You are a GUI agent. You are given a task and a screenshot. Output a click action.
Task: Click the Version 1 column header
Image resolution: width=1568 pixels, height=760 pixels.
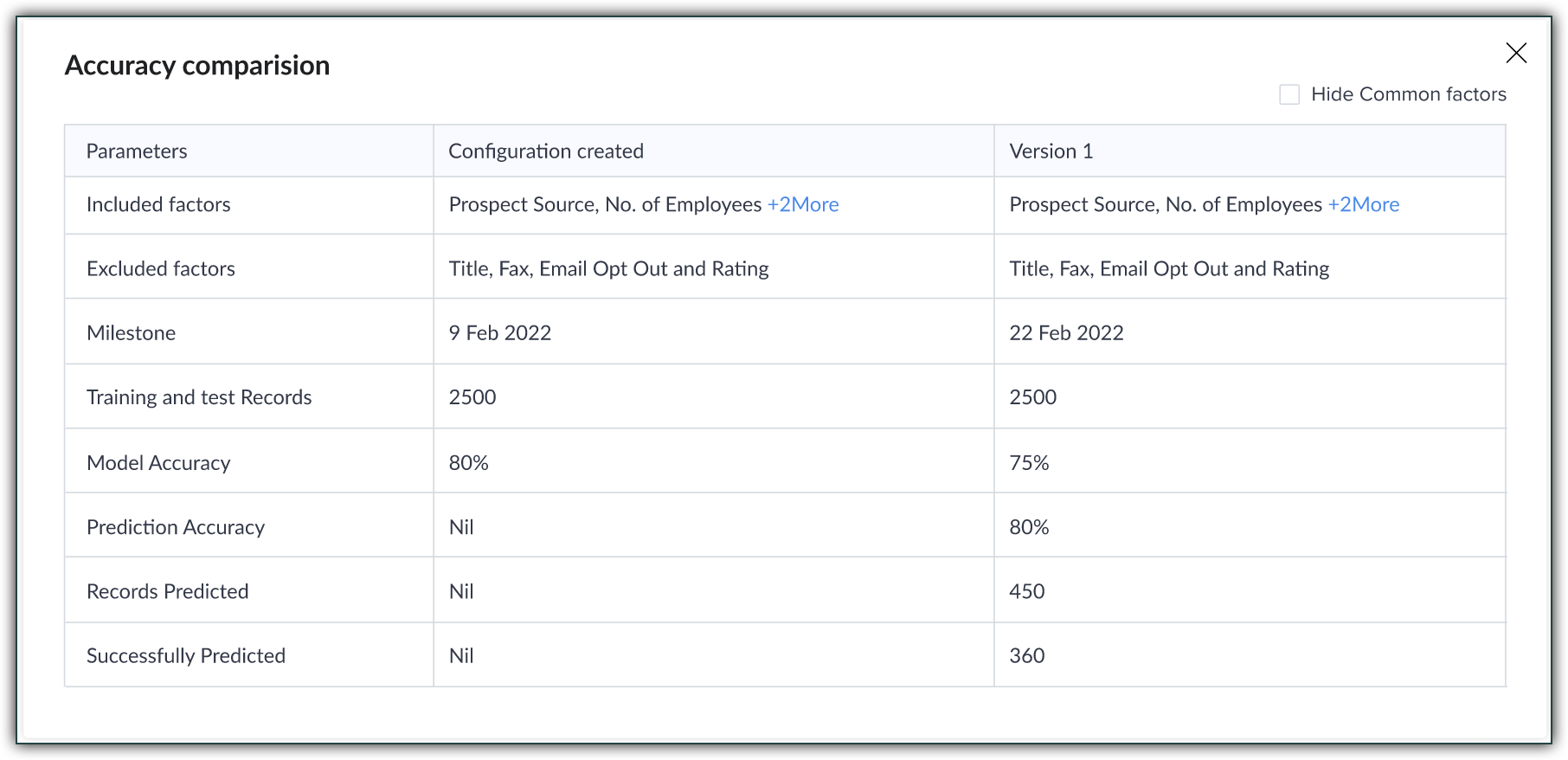coord(1051,151)
